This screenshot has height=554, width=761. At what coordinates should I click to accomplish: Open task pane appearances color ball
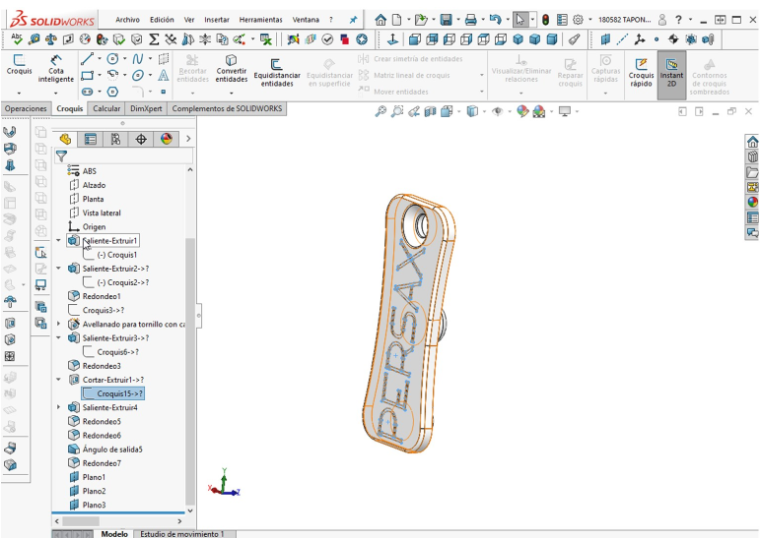click(x=752, y=202)
